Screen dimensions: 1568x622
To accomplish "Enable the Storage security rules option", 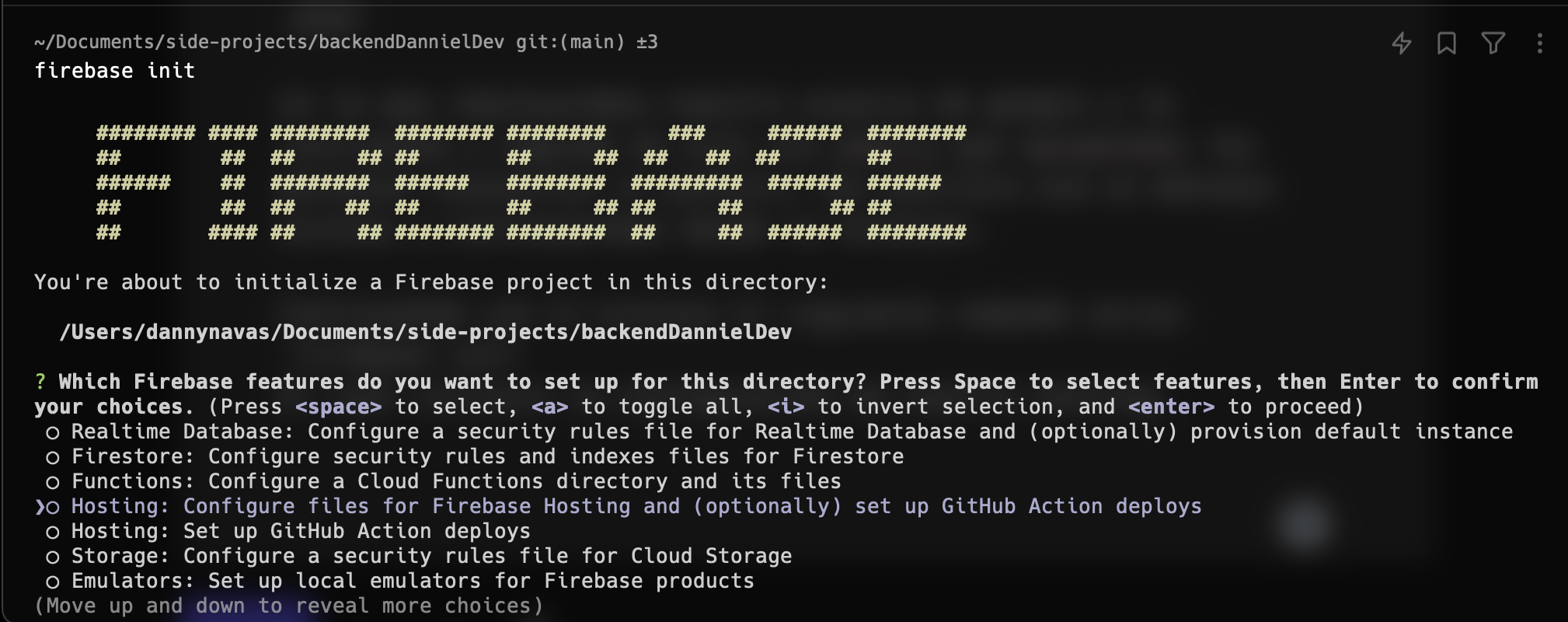I will tap(53, 557).
